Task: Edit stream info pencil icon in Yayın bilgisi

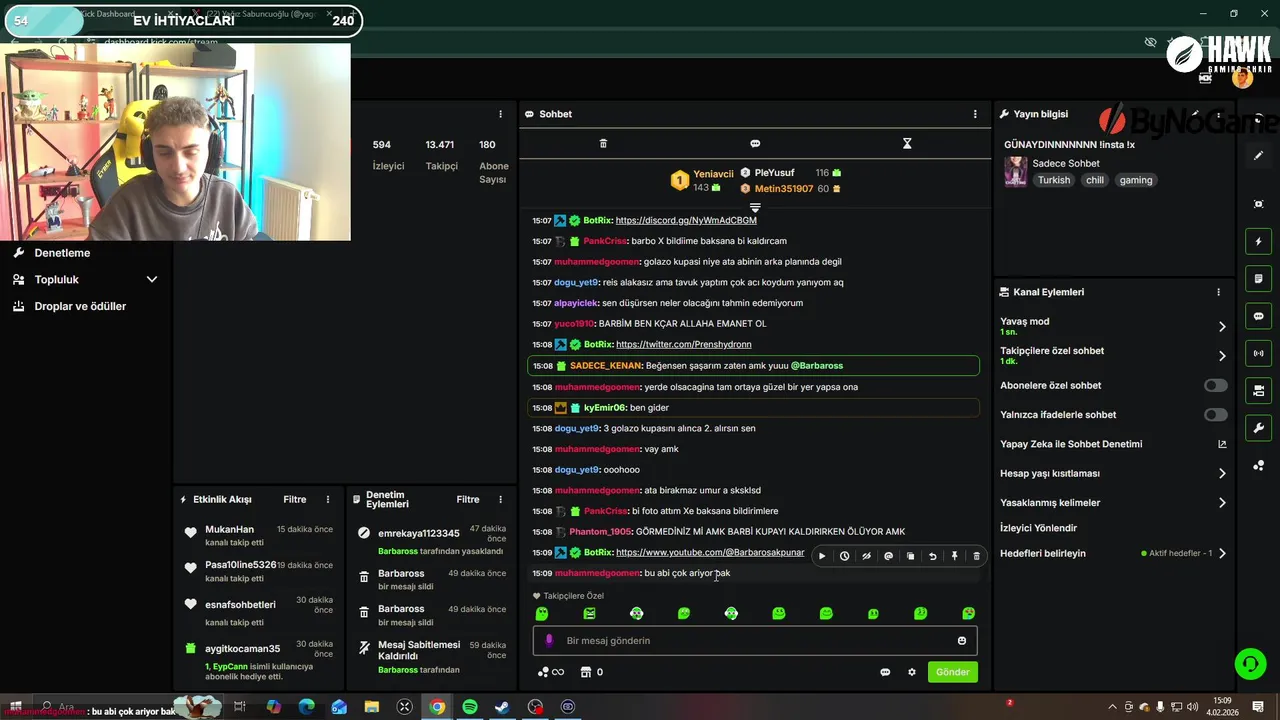Action: 1195,114
